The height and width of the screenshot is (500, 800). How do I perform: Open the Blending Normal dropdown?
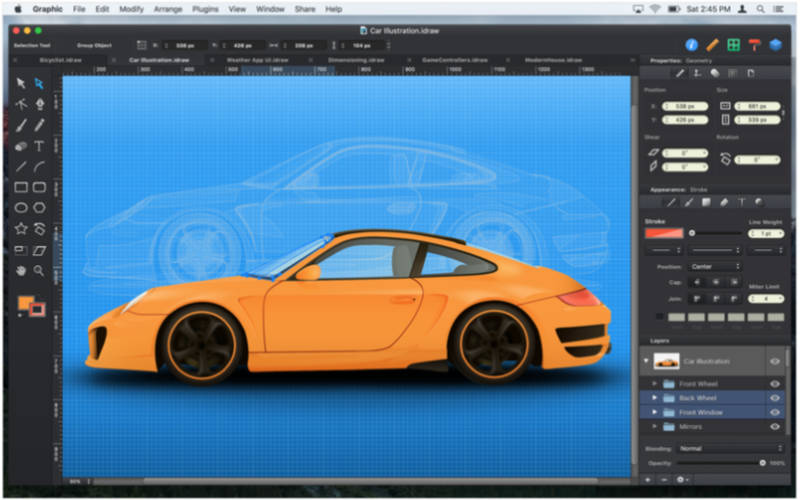730,448
